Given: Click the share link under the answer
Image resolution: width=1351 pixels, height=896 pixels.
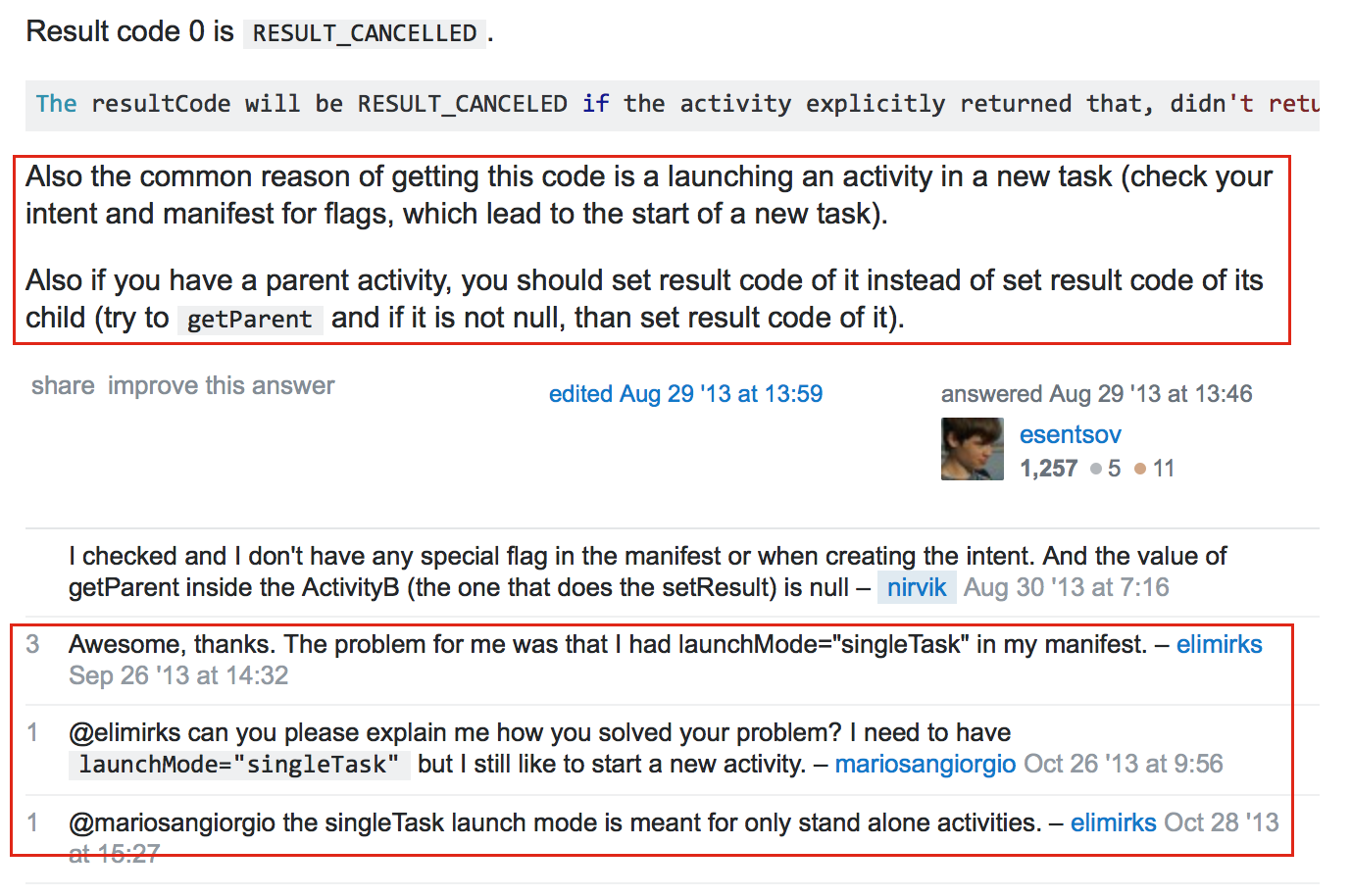Looking at the screenshot, I should click(x=63, y=385).
